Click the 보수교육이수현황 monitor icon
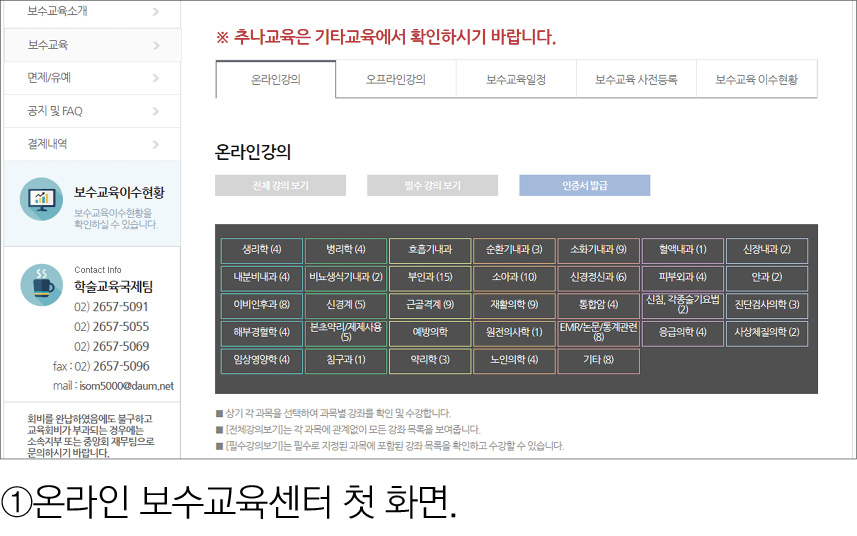 (42, 198)
